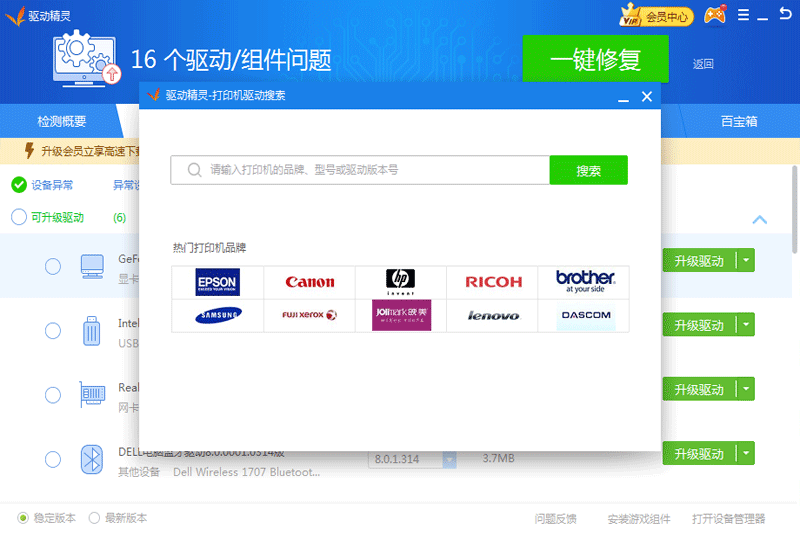Viewport: 800px width, 533px height.
Task: Select the 稳定版本 radio button
Action: click(23, 518)
